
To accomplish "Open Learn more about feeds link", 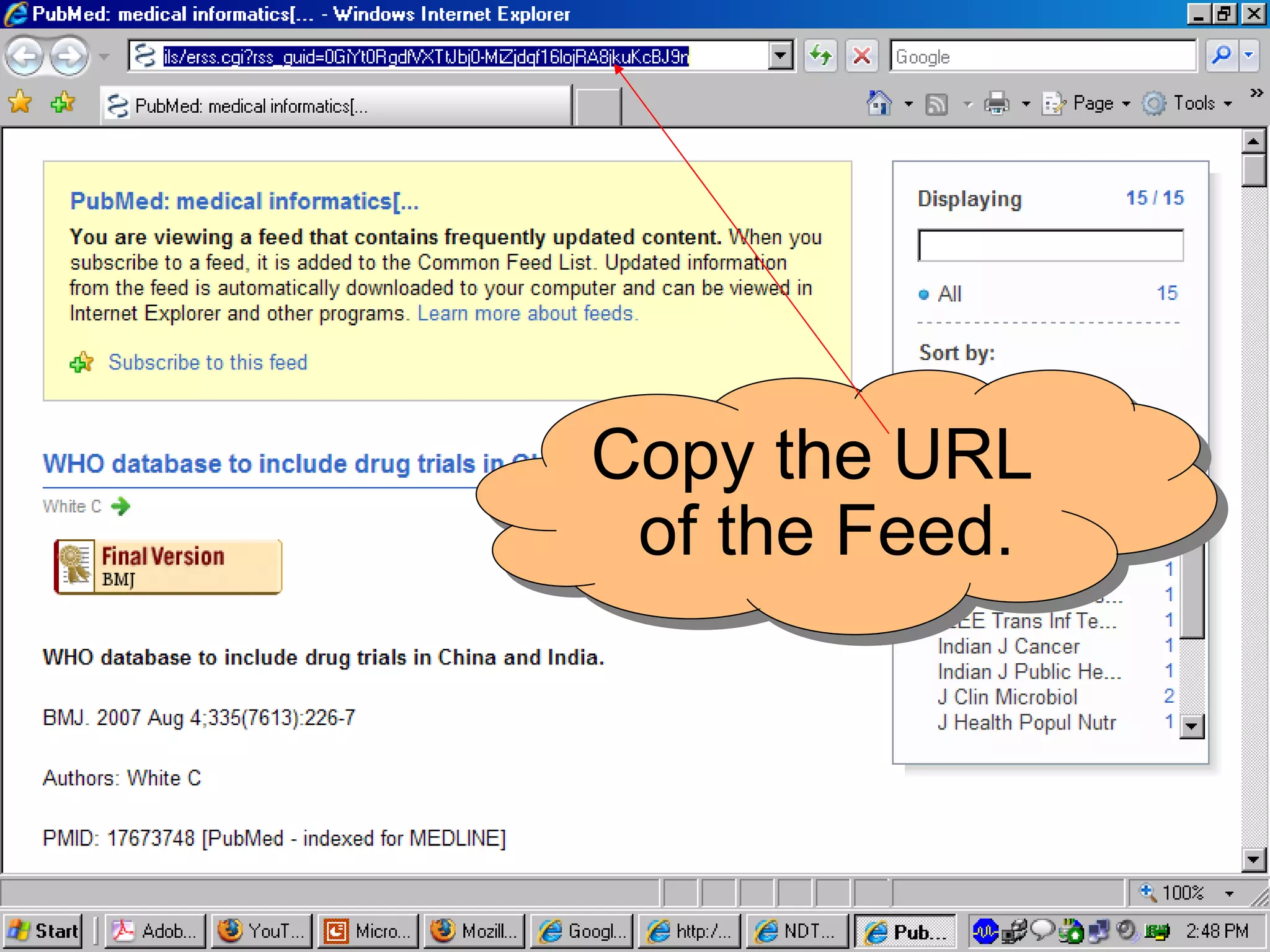I will (528, 313).
